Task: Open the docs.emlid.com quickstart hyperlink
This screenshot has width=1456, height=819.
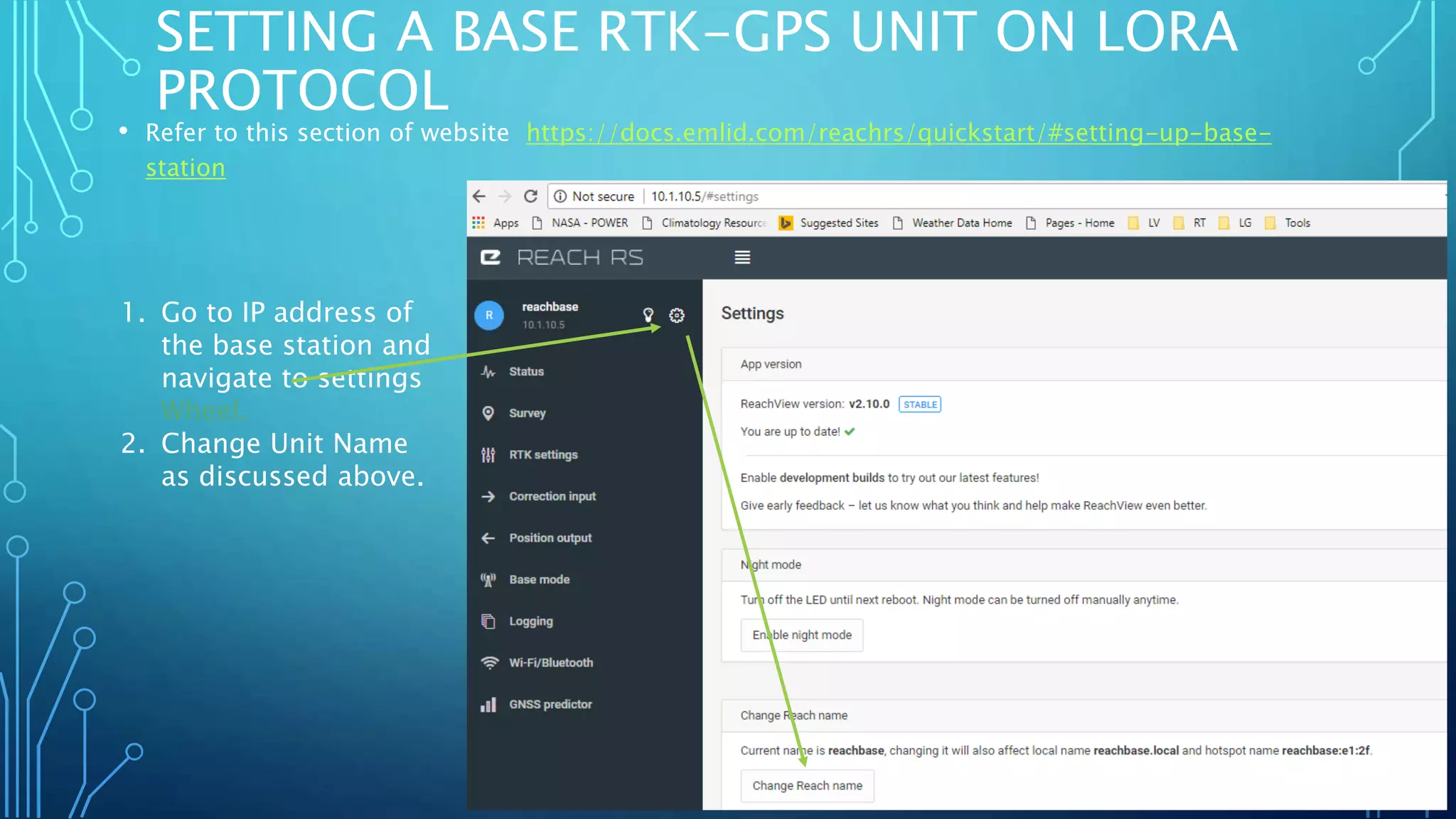Action: click(898, 133)
